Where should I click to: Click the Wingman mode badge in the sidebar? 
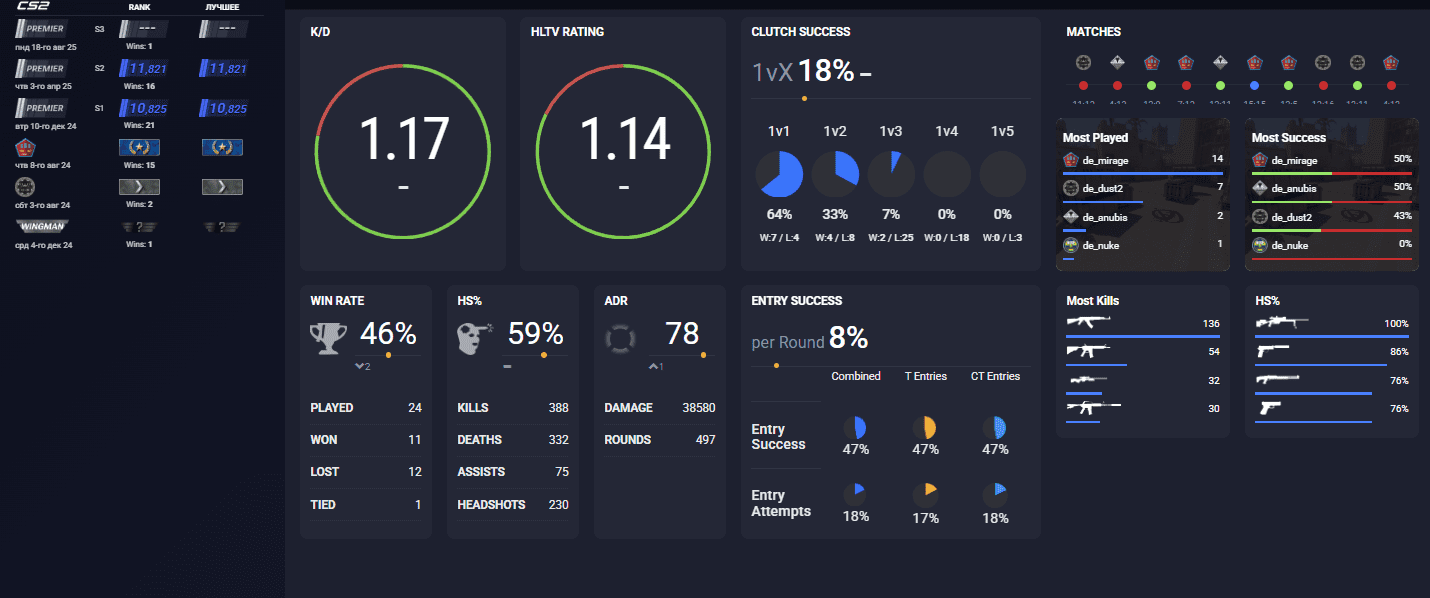(x=40, y=227)
